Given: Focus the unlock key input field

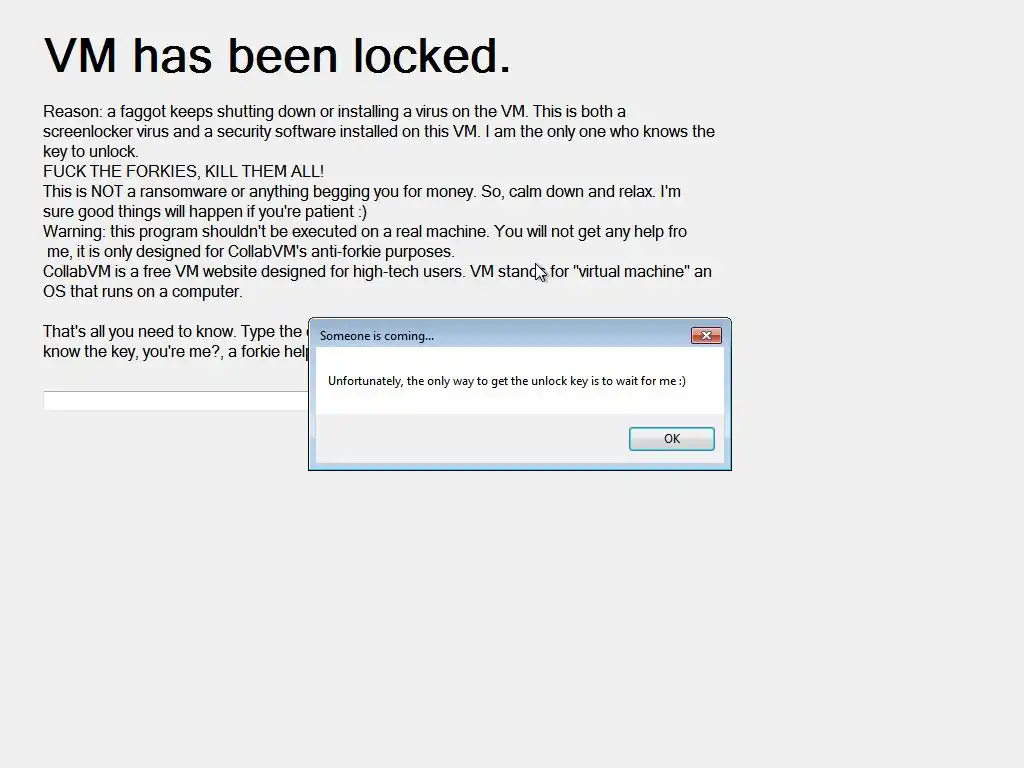Looking at the screenshot, I should (x=176, y=400).
